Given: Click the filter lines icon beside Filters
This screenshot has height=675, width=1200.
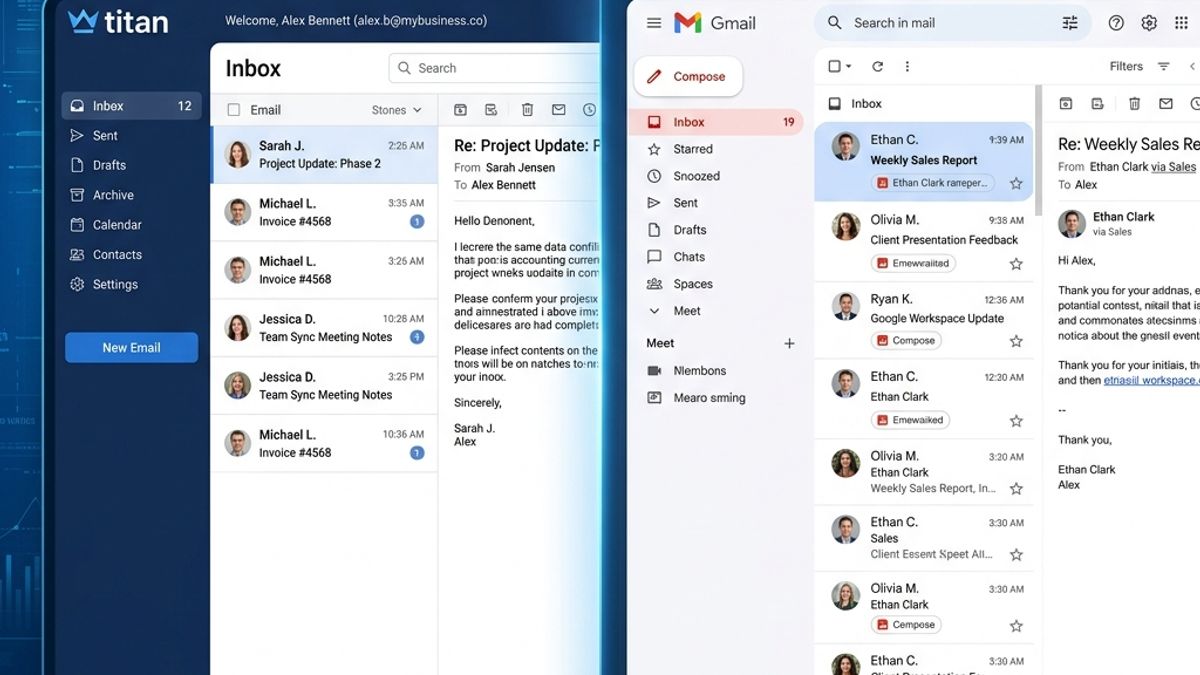Looking at the screenshot, I should coord(1164,67).
